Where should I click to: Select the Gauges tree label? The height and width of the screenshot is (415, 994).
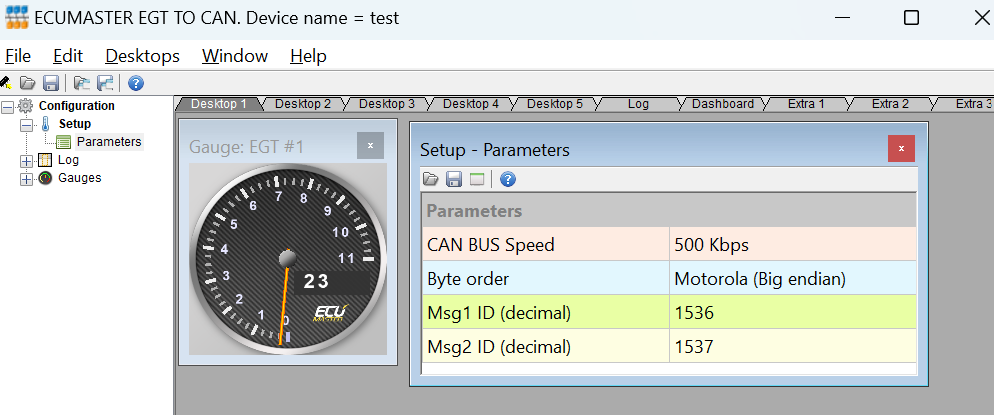80,177
